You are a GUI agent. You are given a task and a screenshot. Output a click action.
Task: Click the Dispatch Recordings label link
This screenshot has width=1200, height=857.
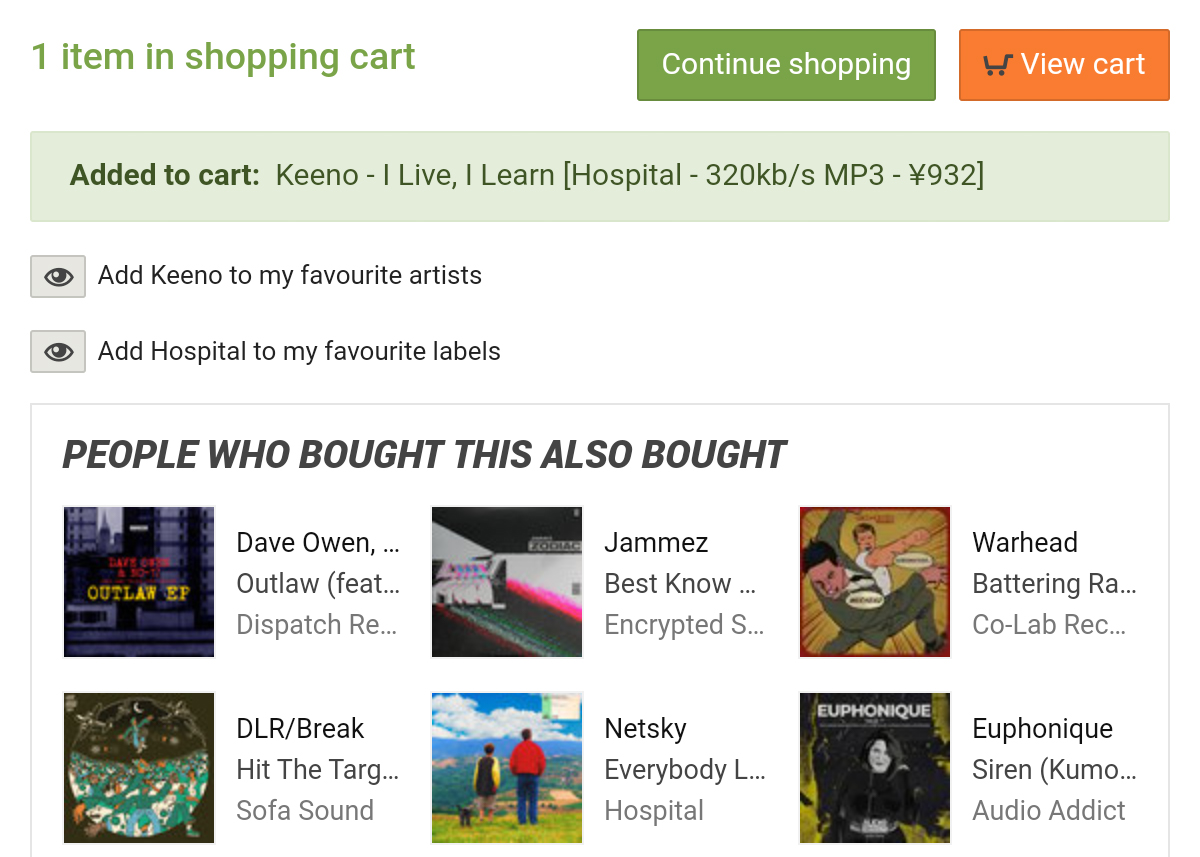(317, 625)
